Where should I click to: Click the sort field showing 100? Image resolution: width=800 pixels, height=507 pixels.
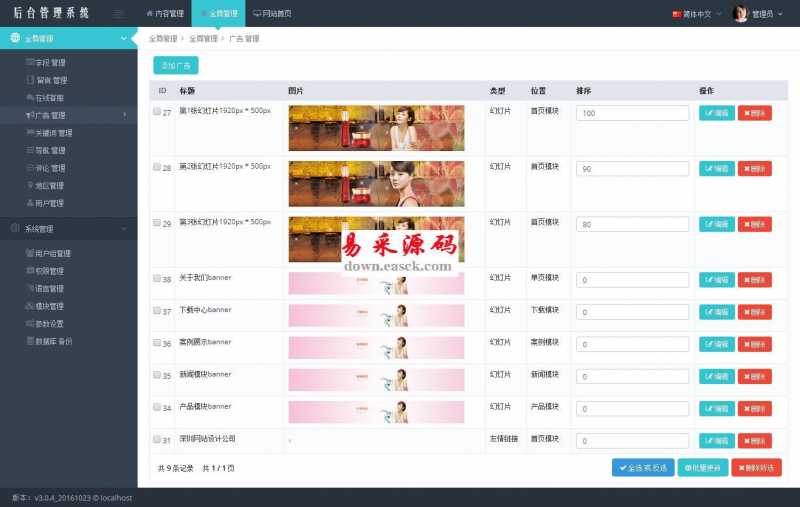point(632,113)
